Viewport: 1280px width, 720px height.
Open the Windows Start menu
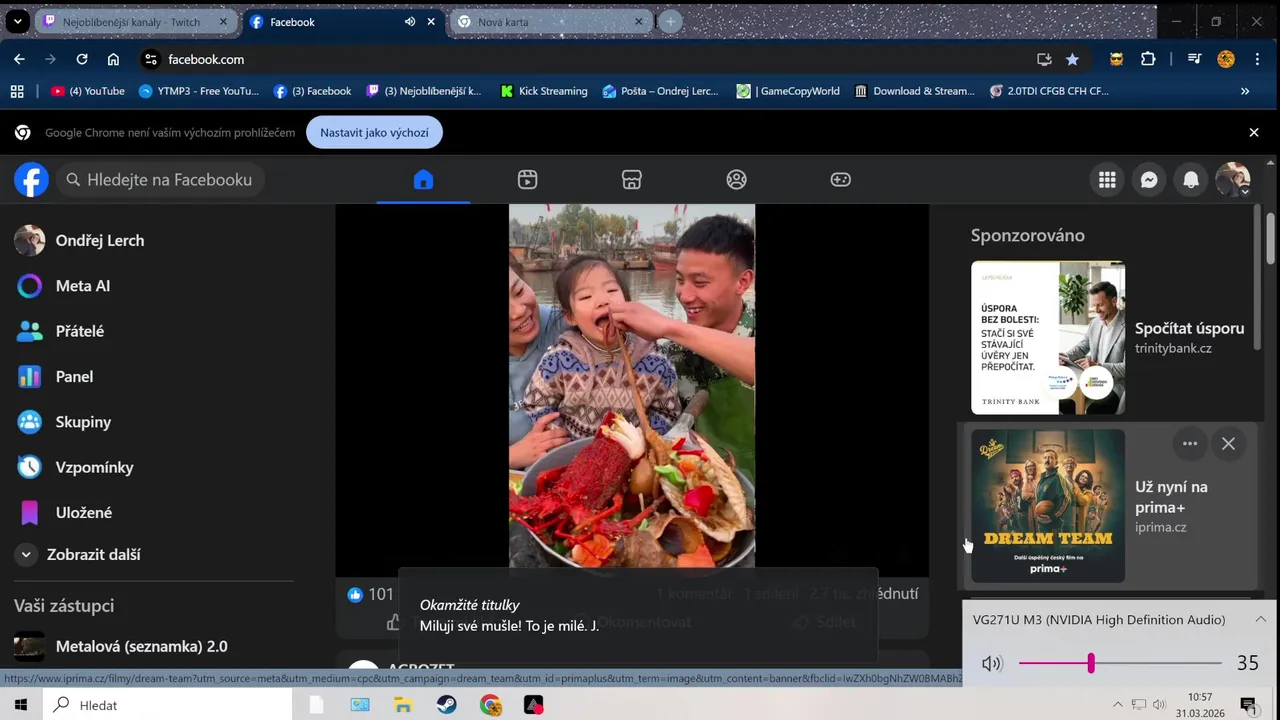[20, 705]
